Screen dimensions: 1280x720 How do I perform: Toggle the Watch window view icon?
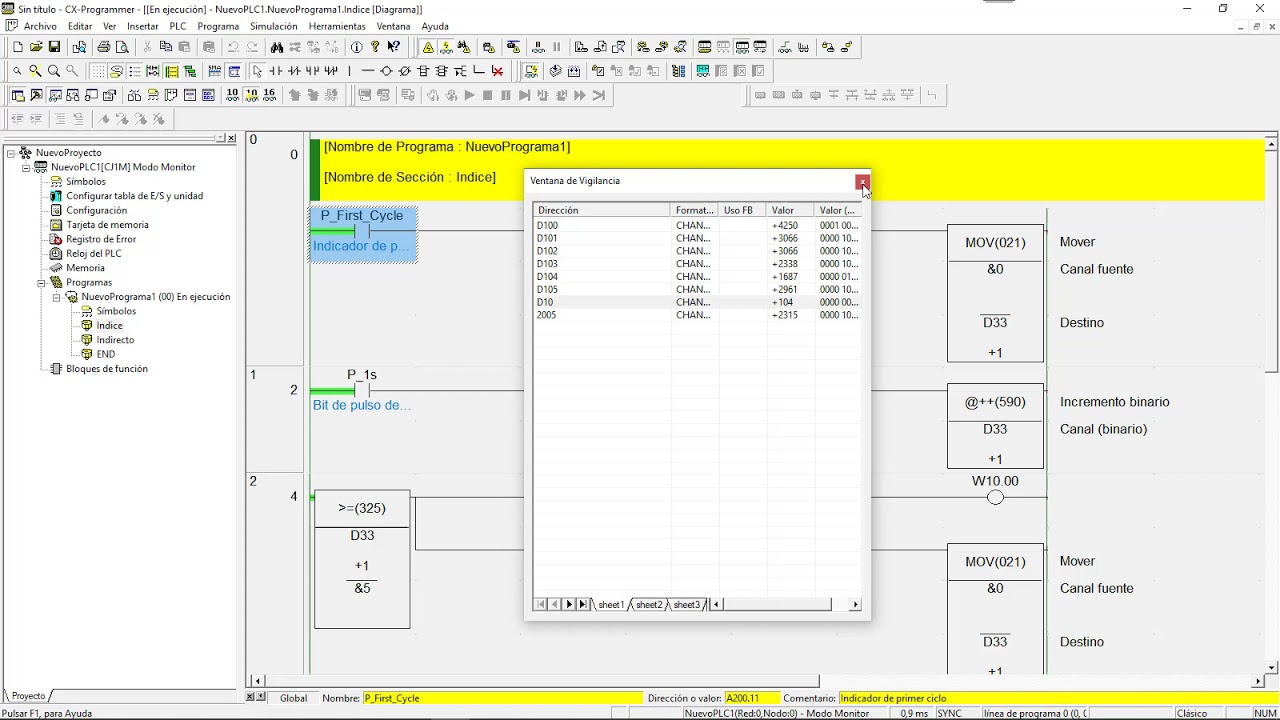55,95
